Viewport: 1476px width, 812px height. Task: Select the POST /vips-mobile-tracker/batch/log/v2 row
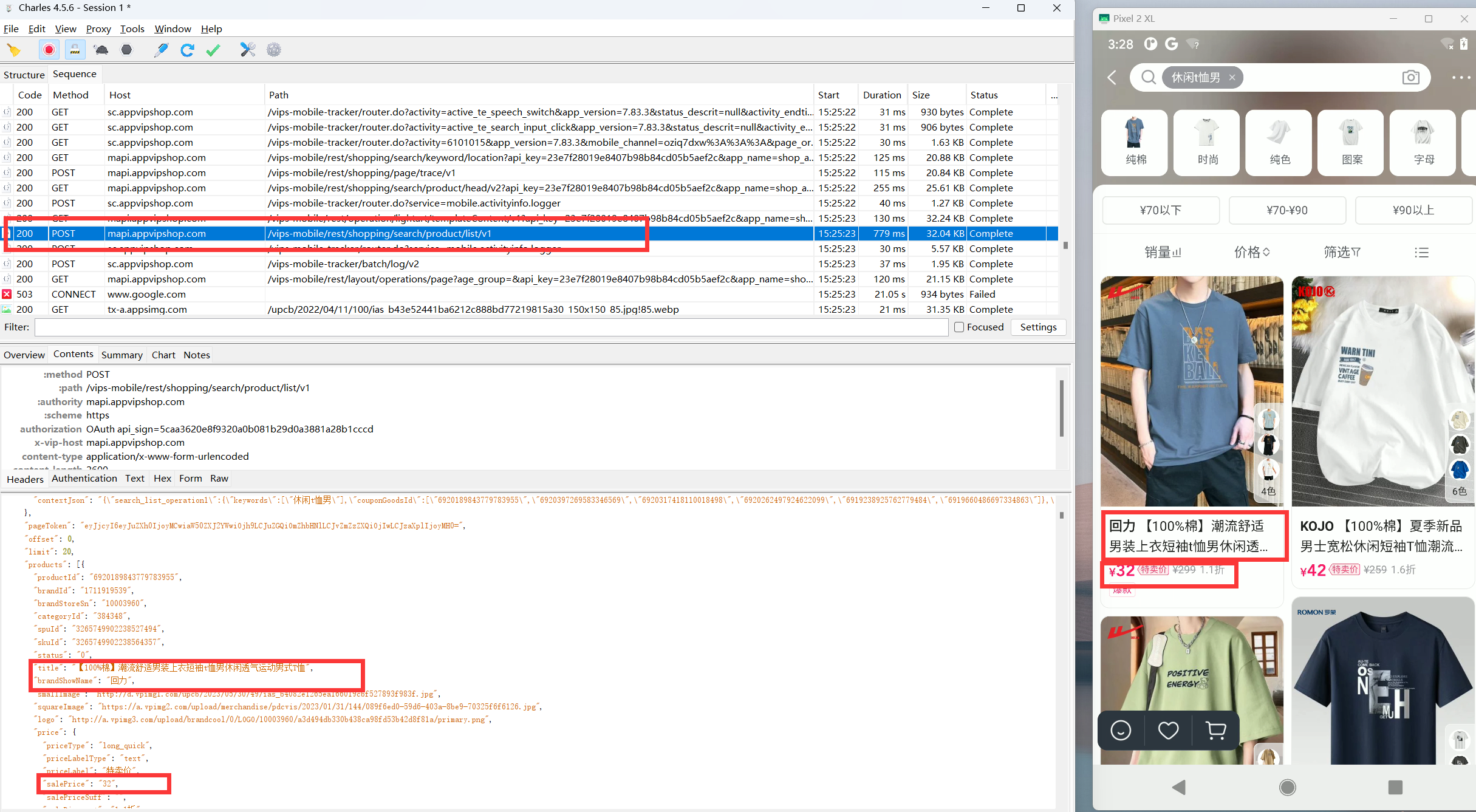coord(528,264)
